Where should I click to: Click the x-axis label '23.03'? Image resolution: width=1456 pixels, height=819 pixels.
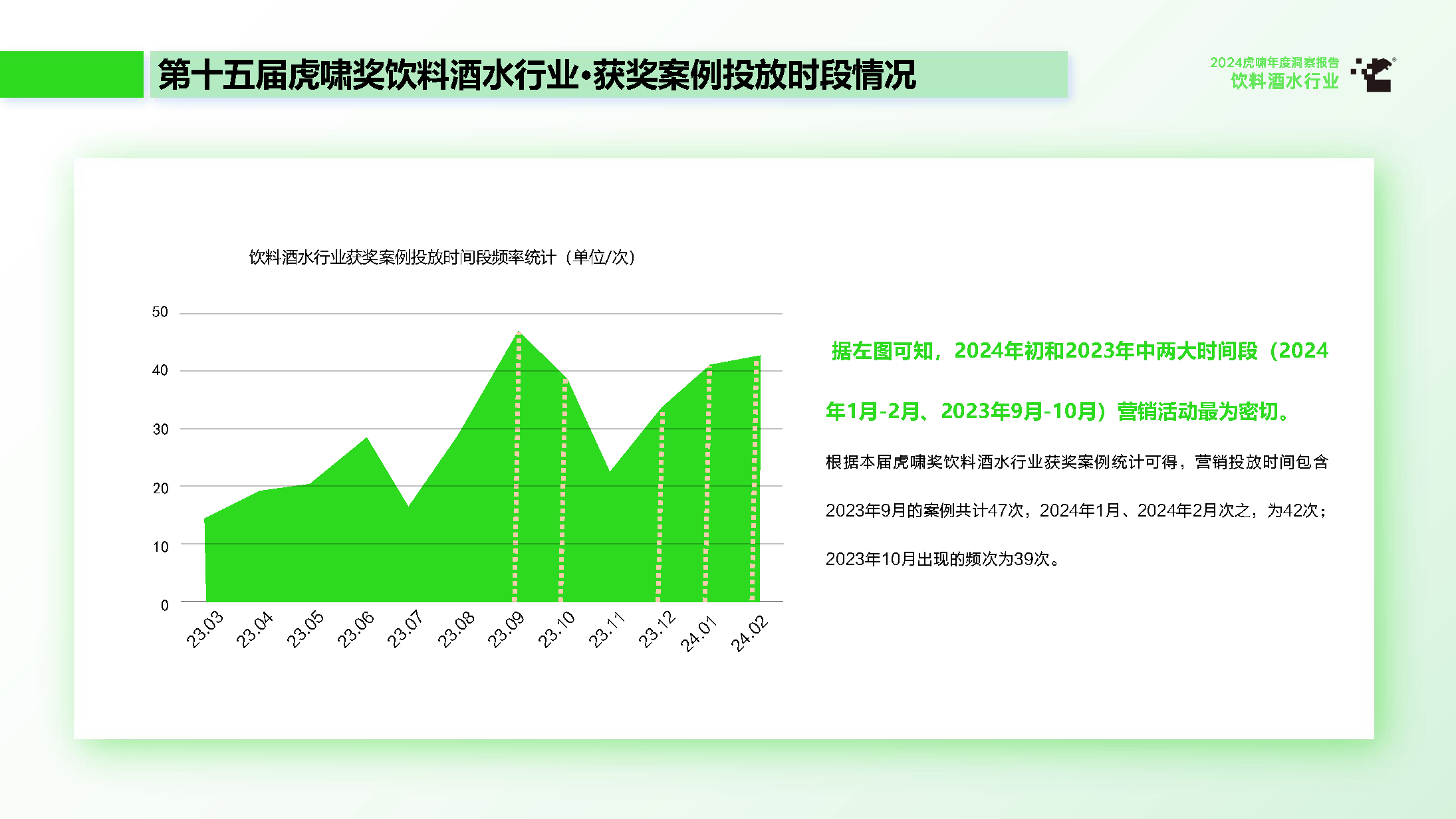(x=204, y=630)
